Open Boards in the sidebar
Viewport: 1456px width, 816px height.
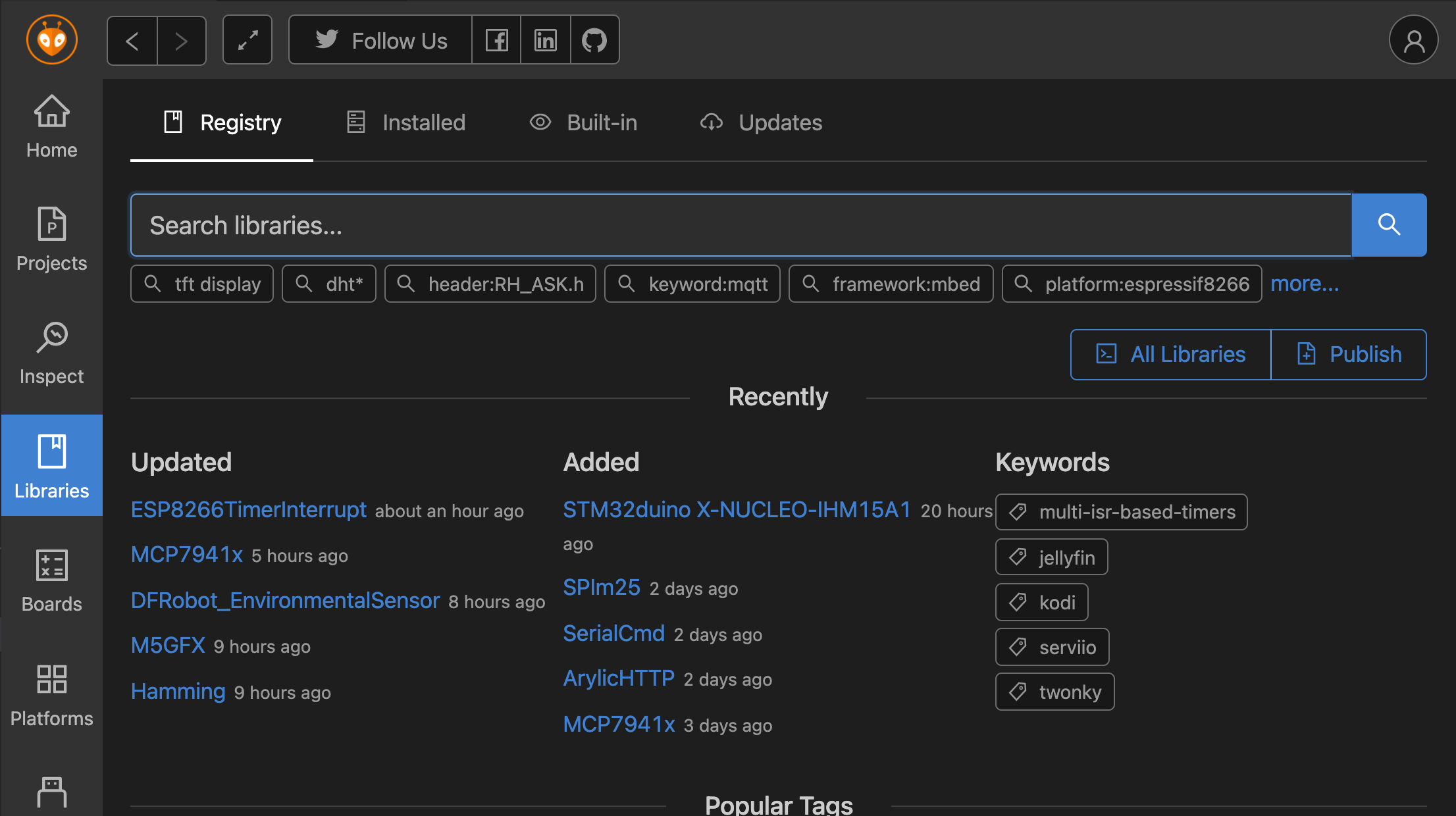tap(51, 581)
